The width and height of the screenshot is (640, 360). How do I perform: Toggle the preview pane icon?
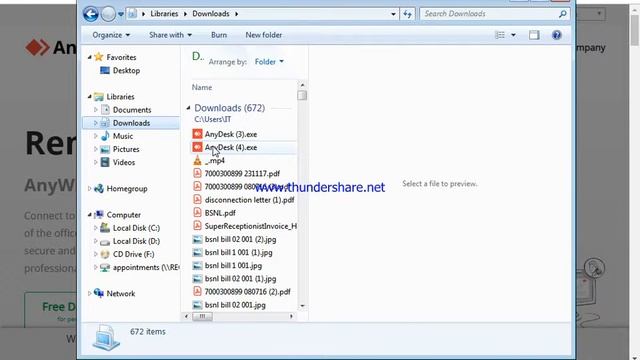tap(534, 35)
